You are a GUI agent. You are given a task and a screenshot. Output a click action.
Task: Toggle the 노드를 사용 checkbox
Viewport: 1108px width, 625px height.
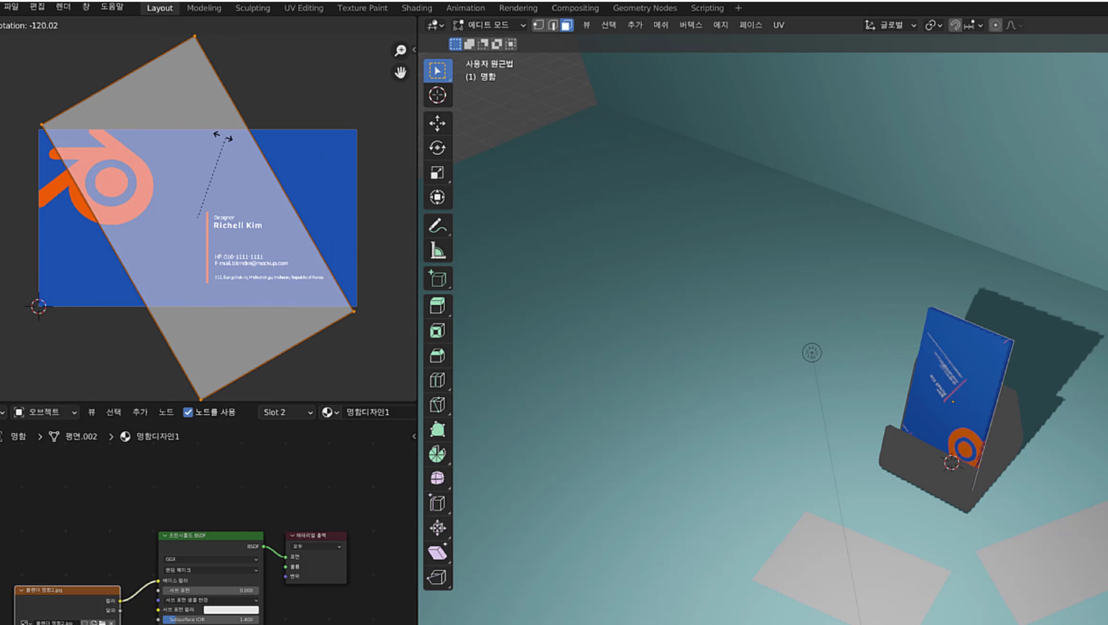point(188,412)
